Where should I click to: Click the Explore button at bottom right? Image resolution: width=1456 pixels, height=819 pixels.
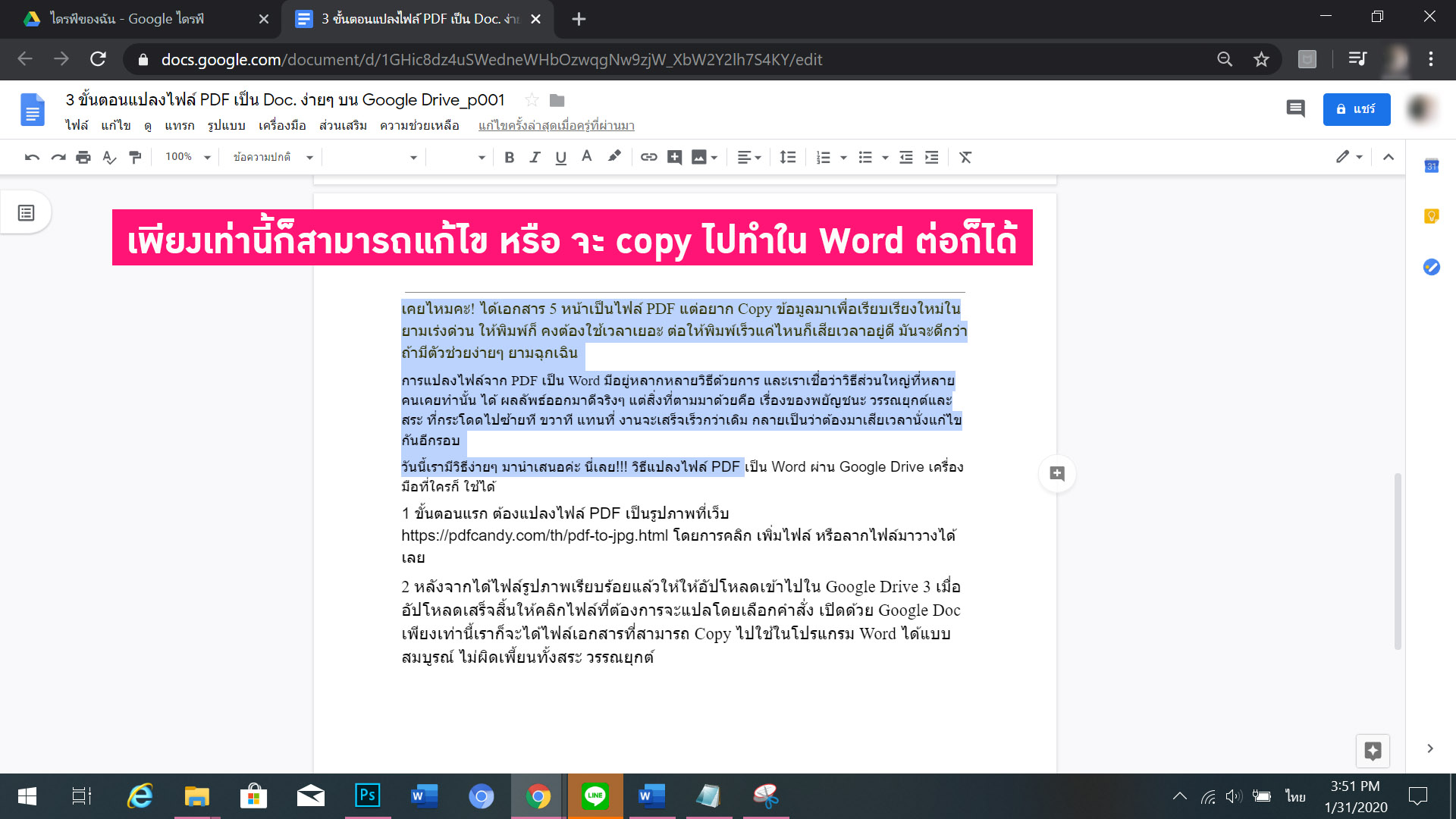[x=1373, y=751]
